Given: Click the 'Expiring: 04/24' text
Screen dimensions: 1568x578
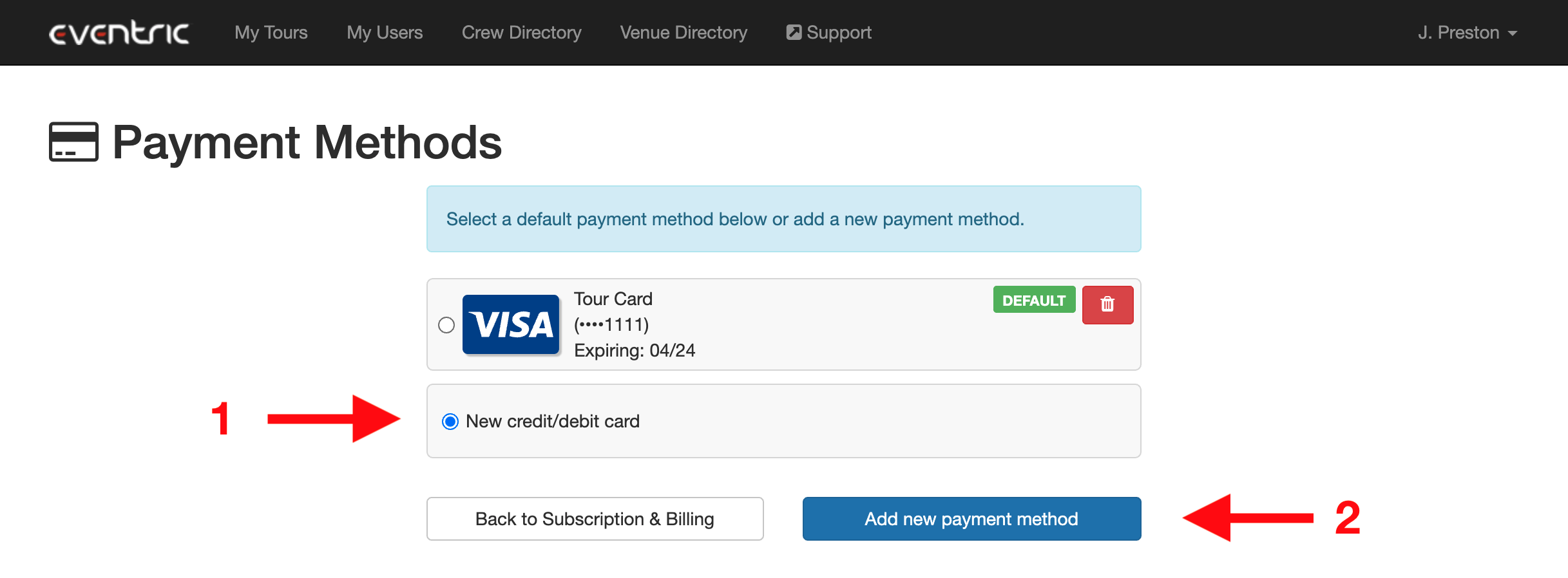Looking at the screenshot, I should pyautogui.click(x=635, y=350).
